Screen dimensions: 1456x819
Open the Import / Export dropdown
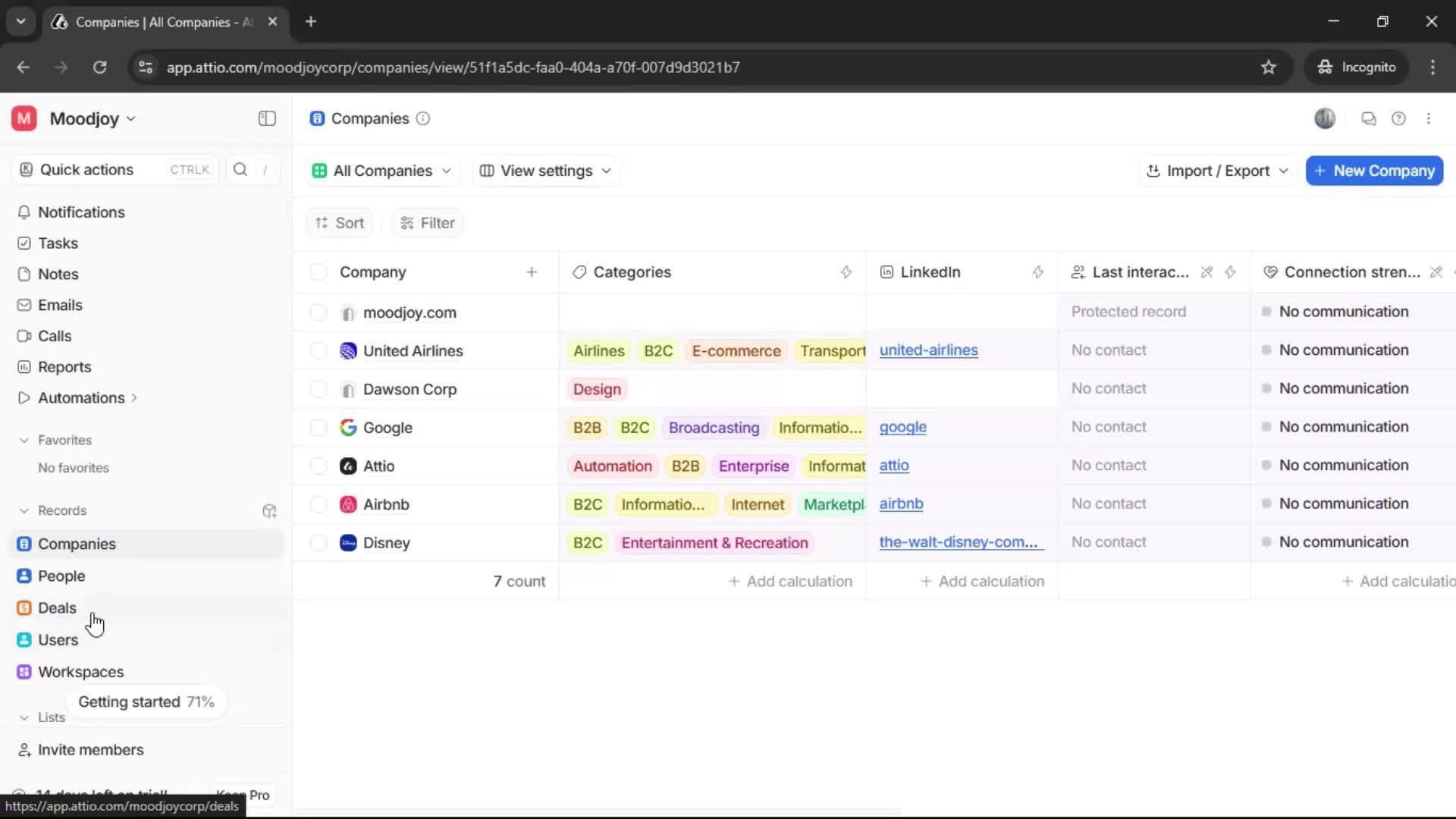point(1217,171)
